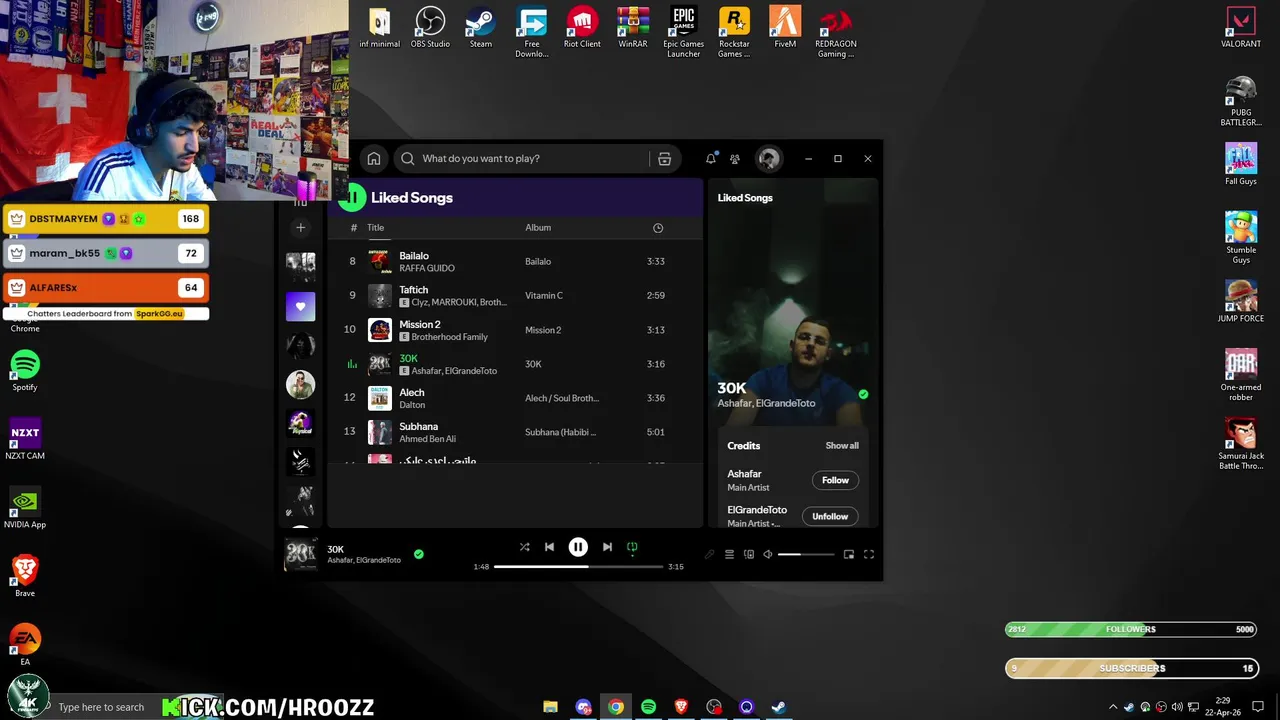Open artist Dalton link
1280x720 pixels.
point(412,405)
